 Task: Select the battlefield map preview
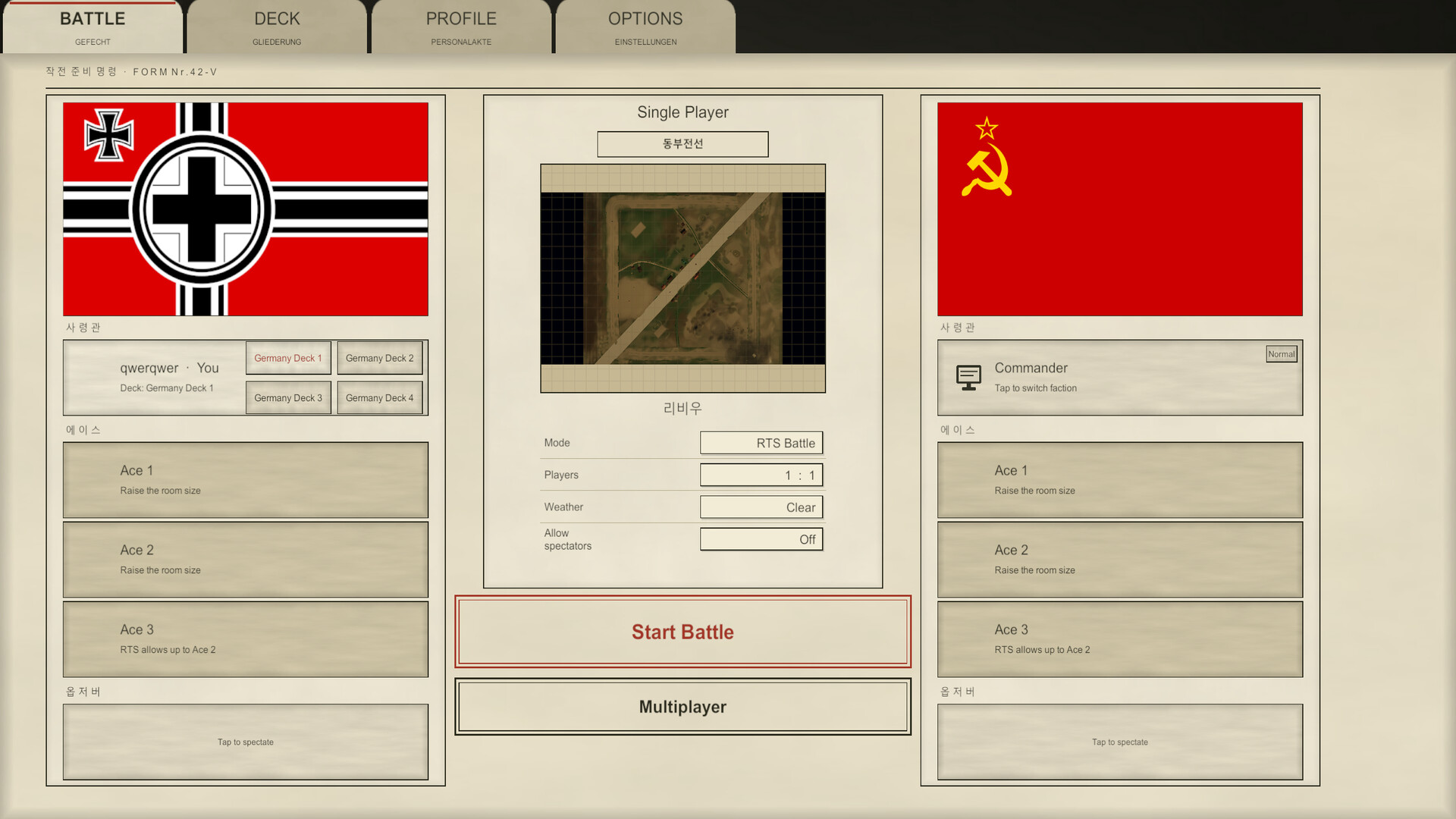tap(682, 278)
